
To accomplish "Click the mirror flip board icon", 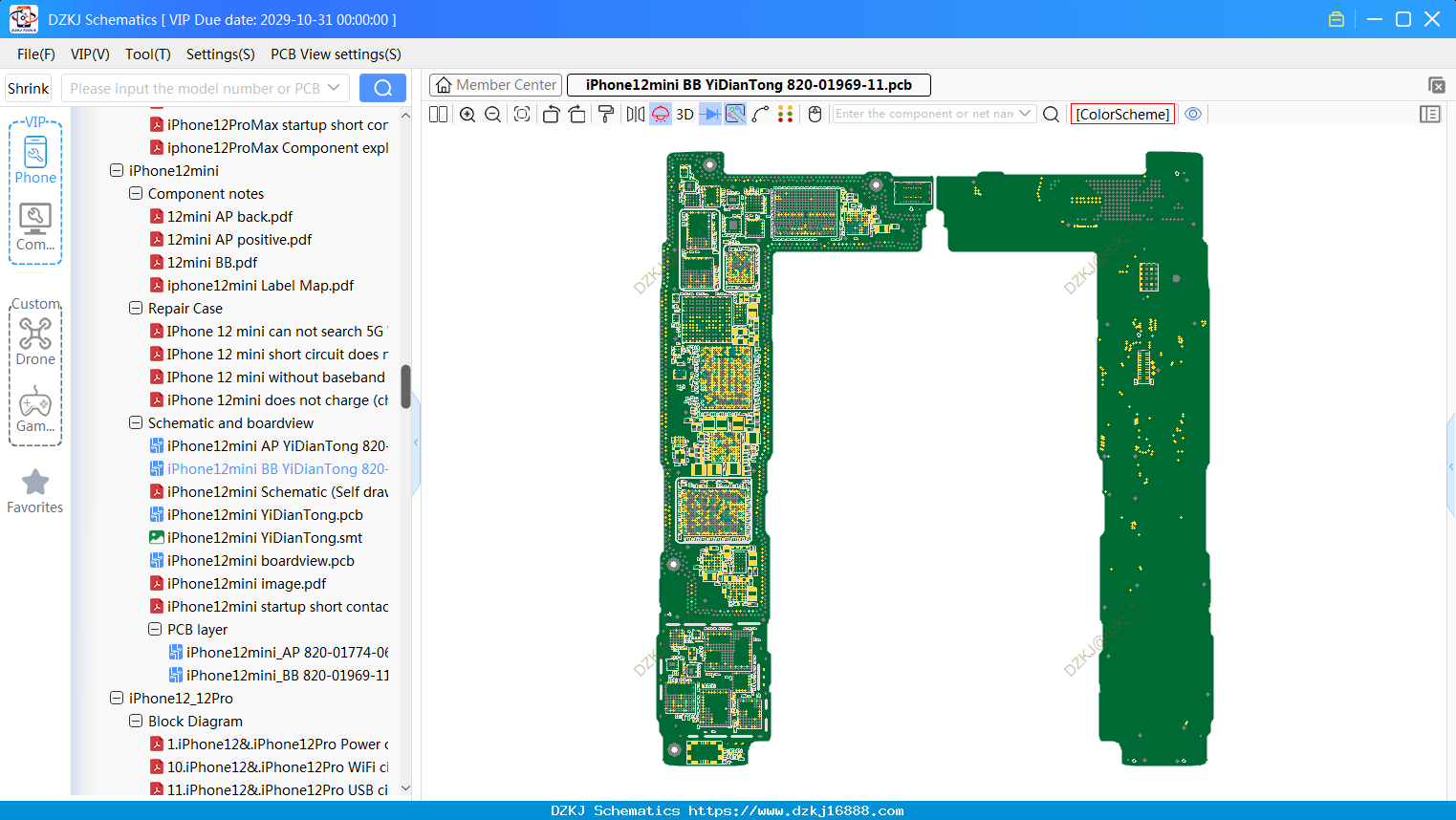I will [636, 115].
